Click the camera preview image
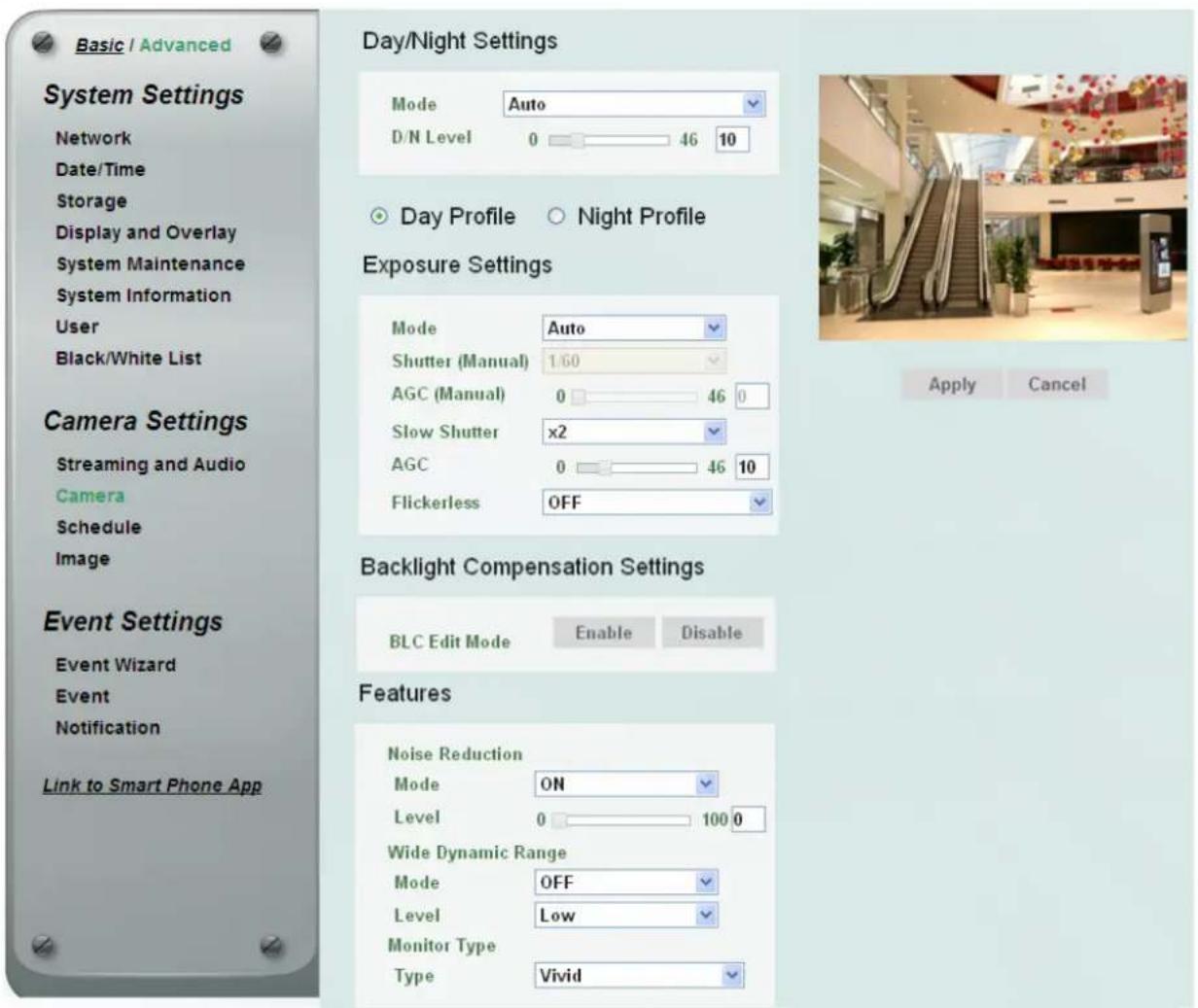This screenshot has height=1008, width=1198. [x=1003, y=208]
